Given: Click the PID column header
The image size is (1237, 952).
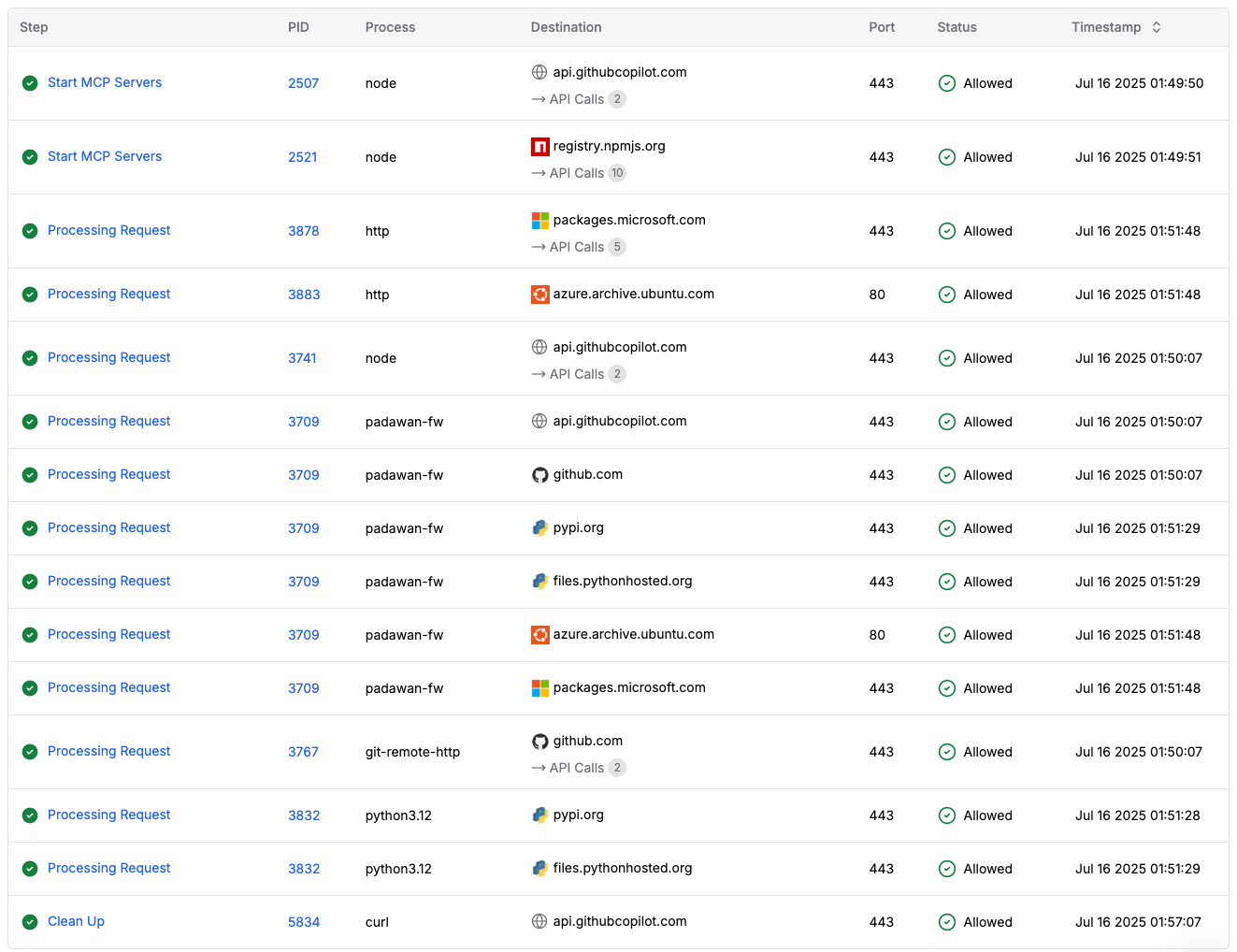Looking at the screenshot, I should 298,27.
